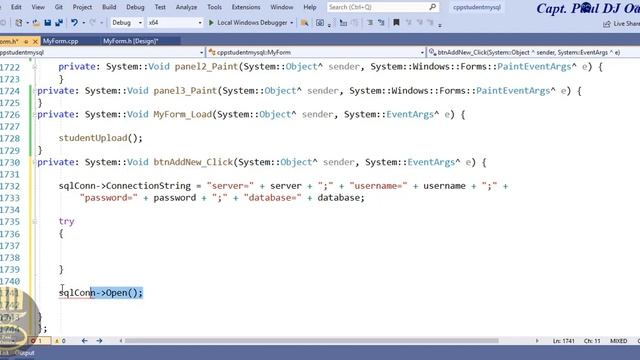
Task: Navigate forward with the right arrow
Action: click(99, 340)
